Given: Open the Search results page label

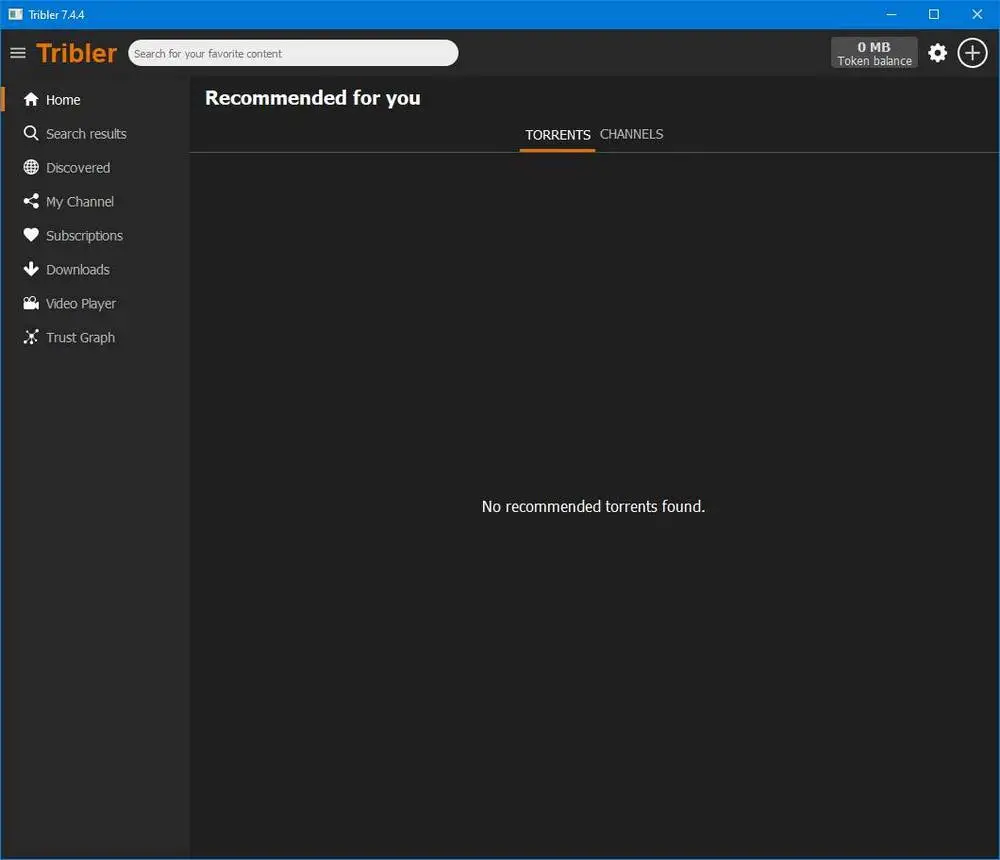Looking at the screenshot, I should (86, 134).
